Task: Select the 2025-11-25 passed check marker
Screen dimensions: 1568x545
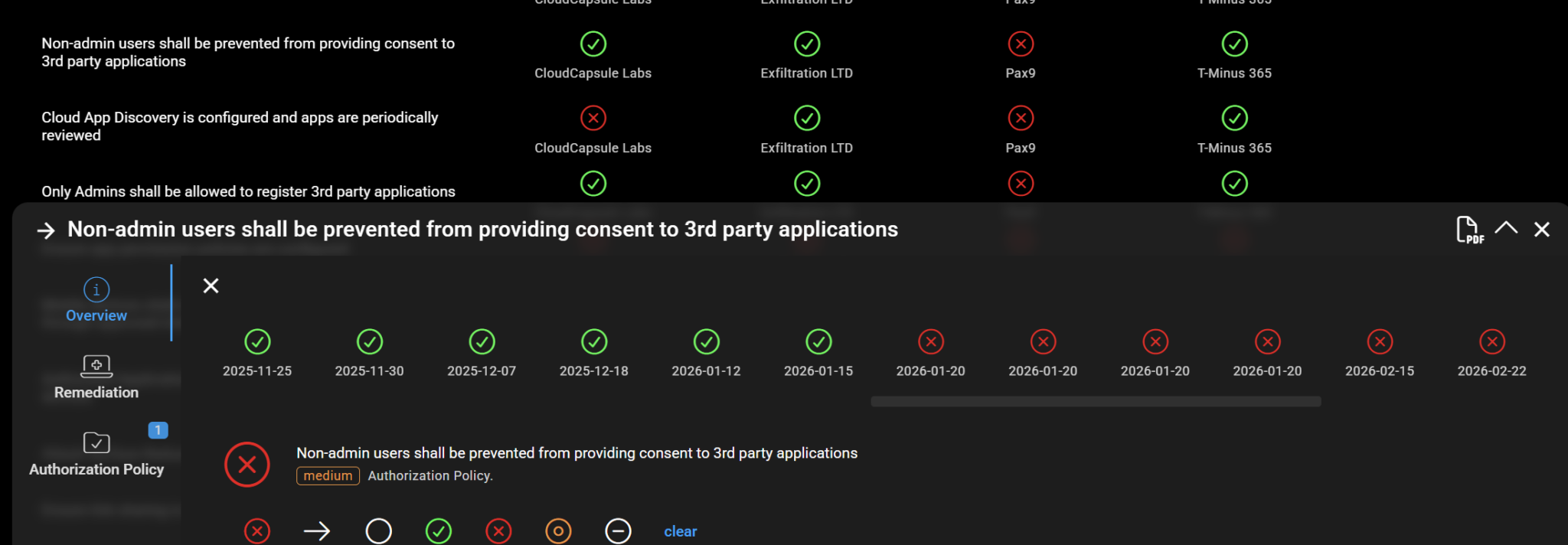Action: click(x=257, y=342)
